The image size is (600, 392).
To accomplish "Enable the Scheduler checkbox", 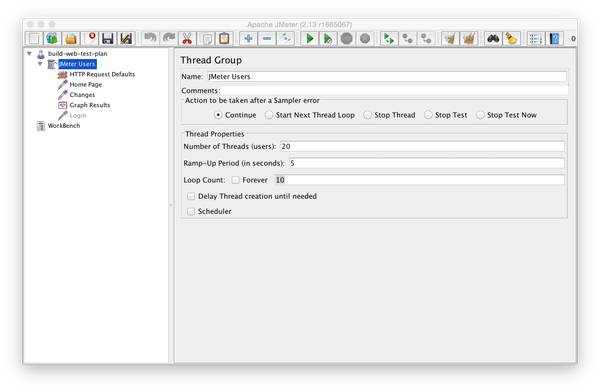I will pos(191,211).
